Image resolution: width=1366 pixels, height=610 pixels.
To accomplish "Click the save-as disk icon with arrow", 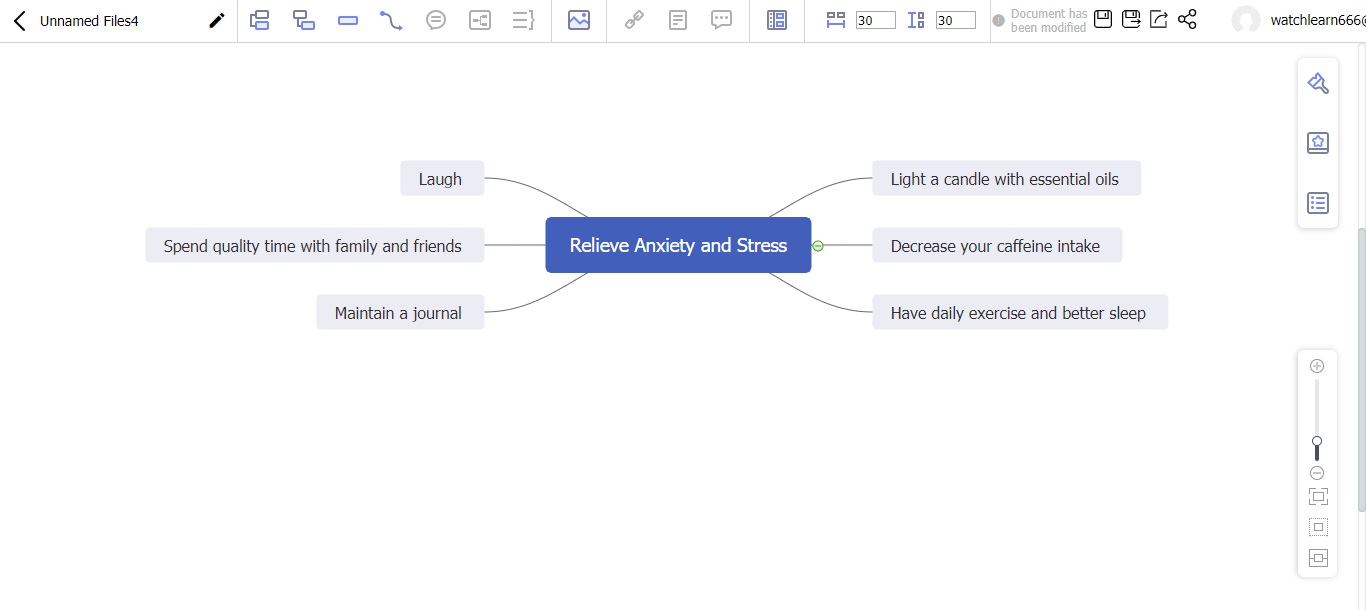I will tap(1131, 20).
